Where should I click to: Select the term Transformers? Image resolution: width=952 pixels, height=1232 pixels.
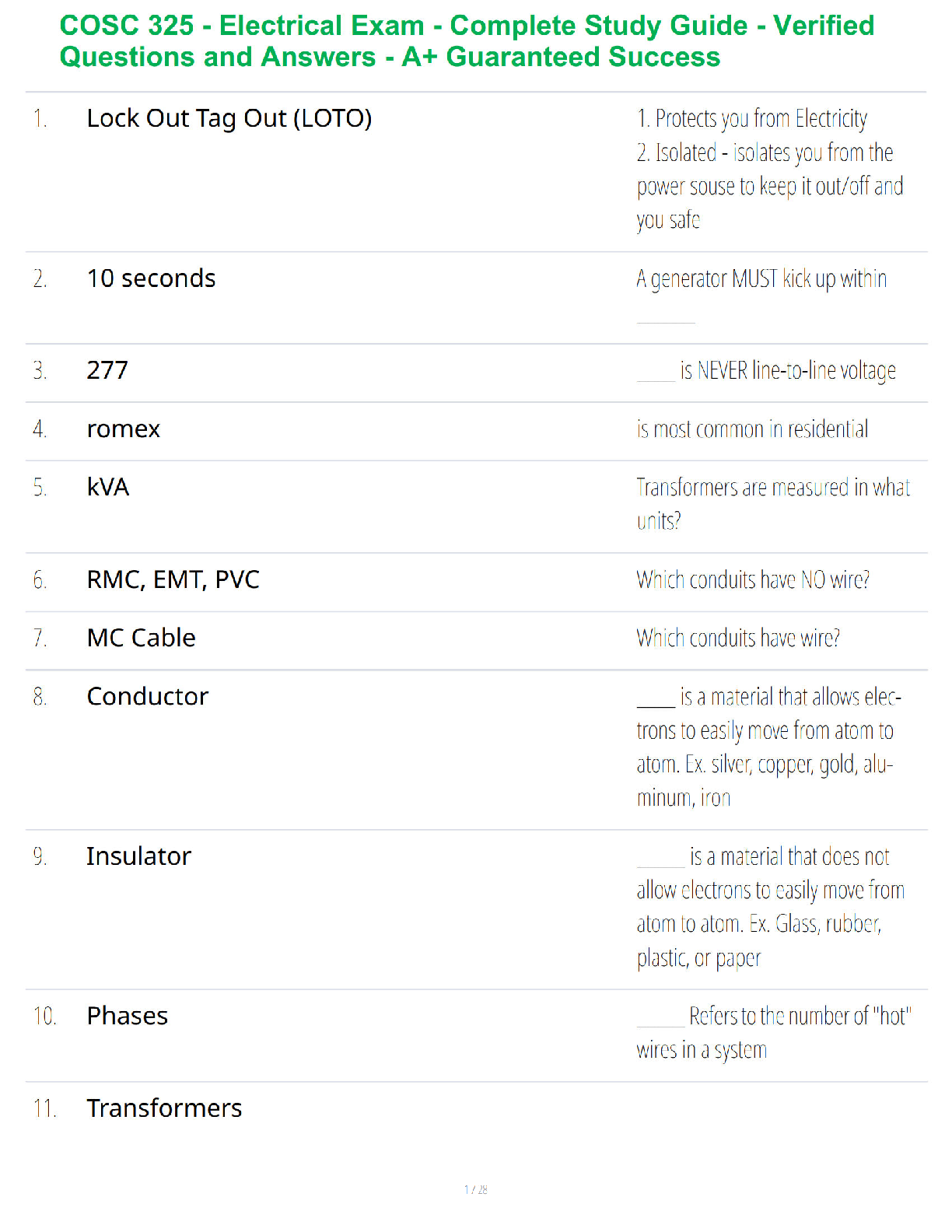click(x=164, y=1108)
